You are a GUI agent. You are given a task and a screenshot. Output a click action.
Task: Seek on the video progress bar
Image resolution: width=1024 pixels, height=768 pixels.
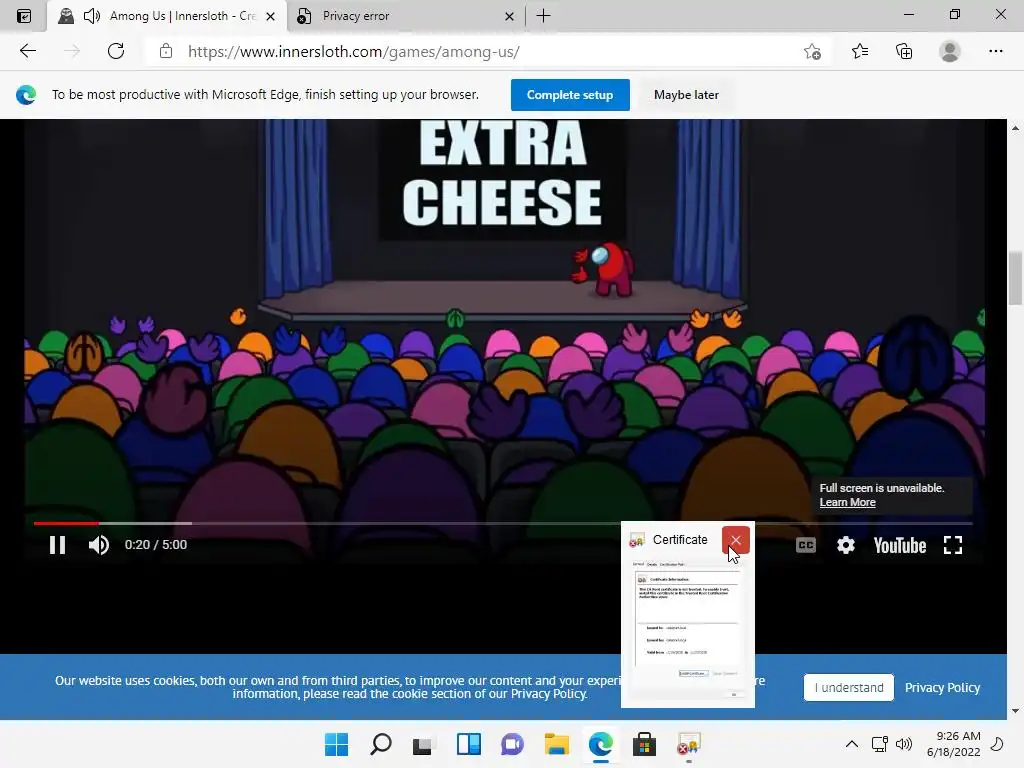point(503,523)
